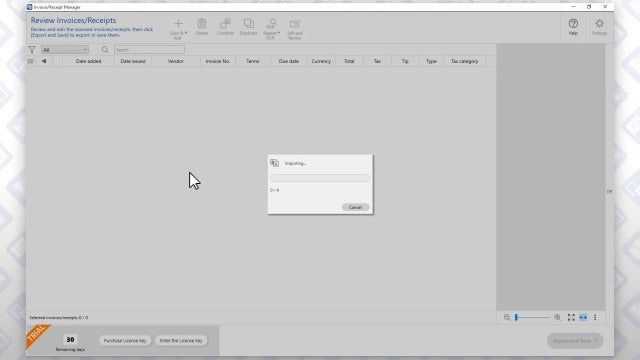Viewport: 640px width, 360px height.
Task: Sort by Date added column
Action: (x=88, y=61)
